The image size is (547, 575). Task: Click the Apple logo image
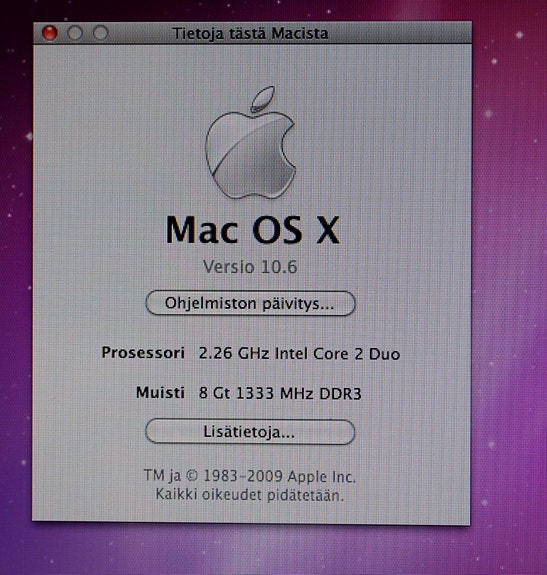point(251,142)
